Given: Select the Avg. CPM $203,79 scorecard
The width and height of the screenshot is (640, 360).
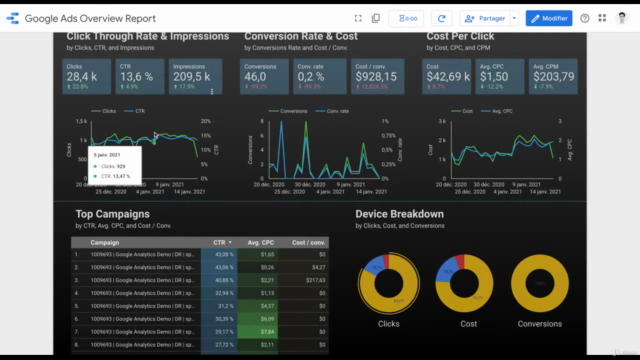Looking at the screenshot, I should [553, 76].
